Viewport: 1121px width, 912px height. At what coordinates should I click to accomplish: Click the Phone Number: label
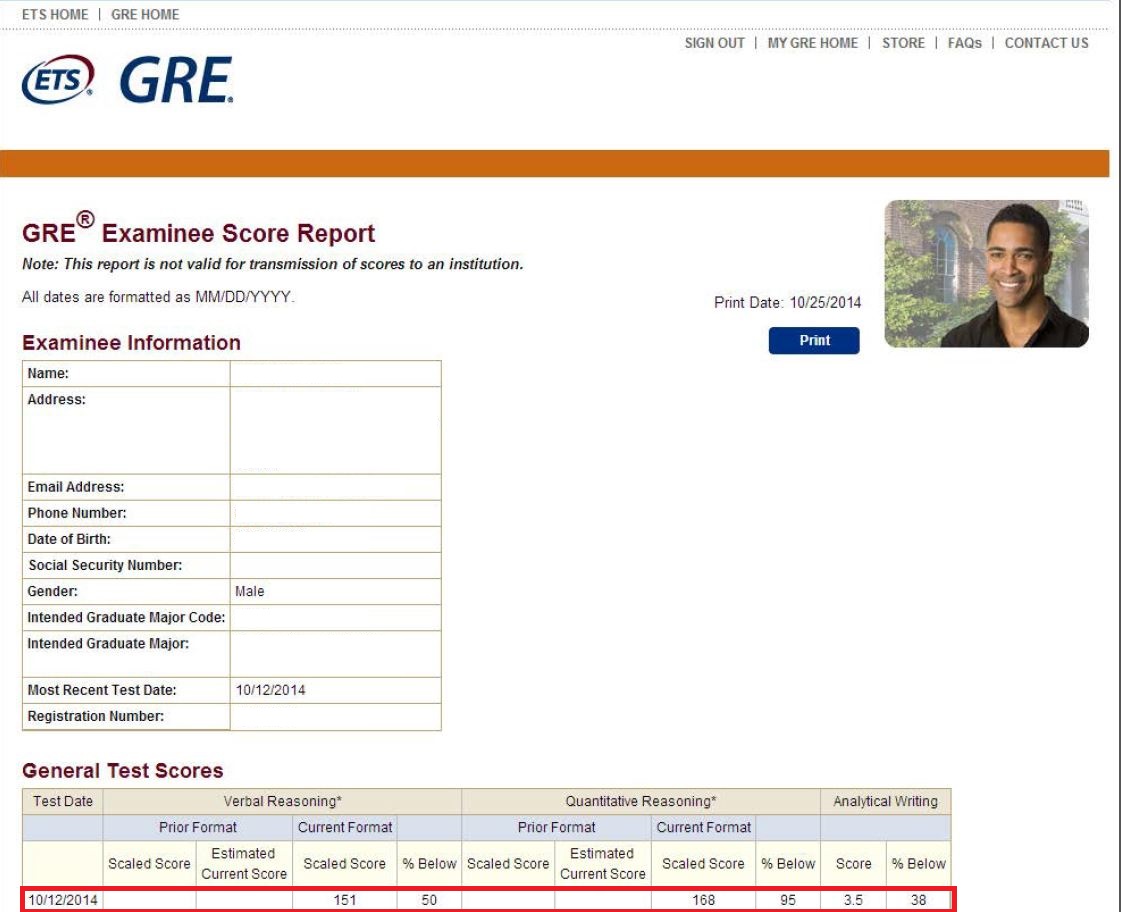click(x=76, y=513)
